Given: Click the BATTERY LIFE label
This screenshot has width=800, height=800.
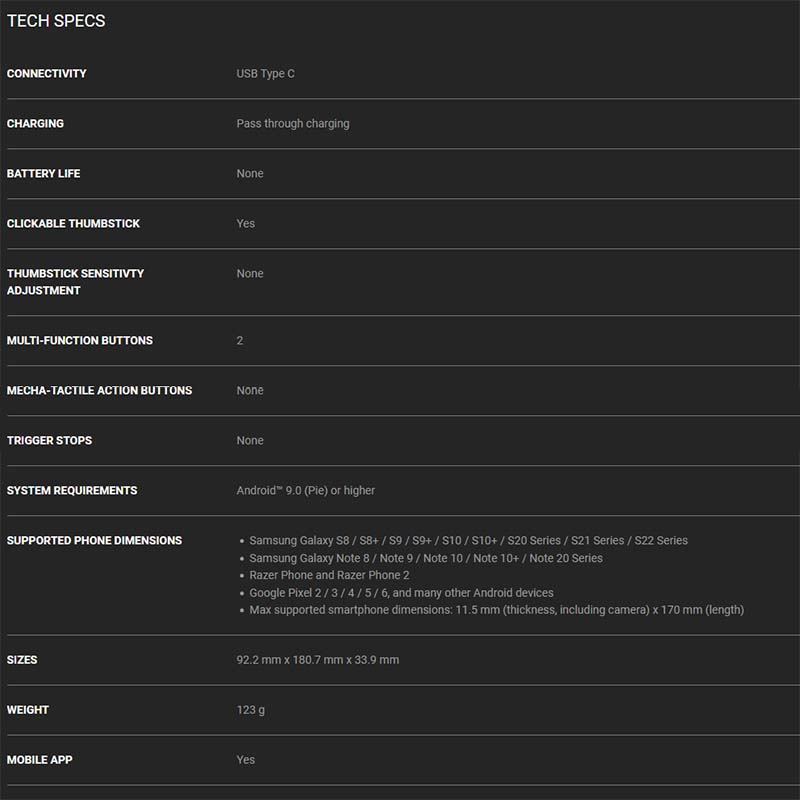Looking at the screenshot, I should pos(44,174).
